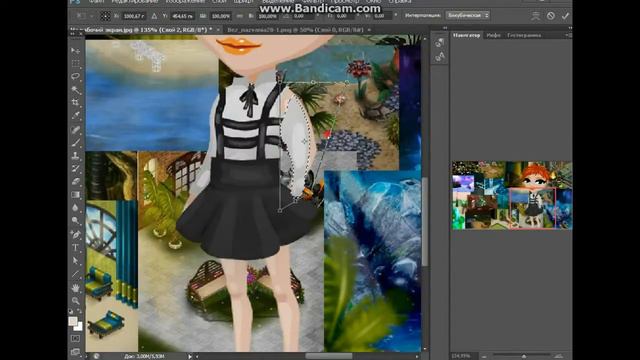This screenshot has width=640, height=360.
Task: Select the Brush tool
Action: click(x=76, y=143)
